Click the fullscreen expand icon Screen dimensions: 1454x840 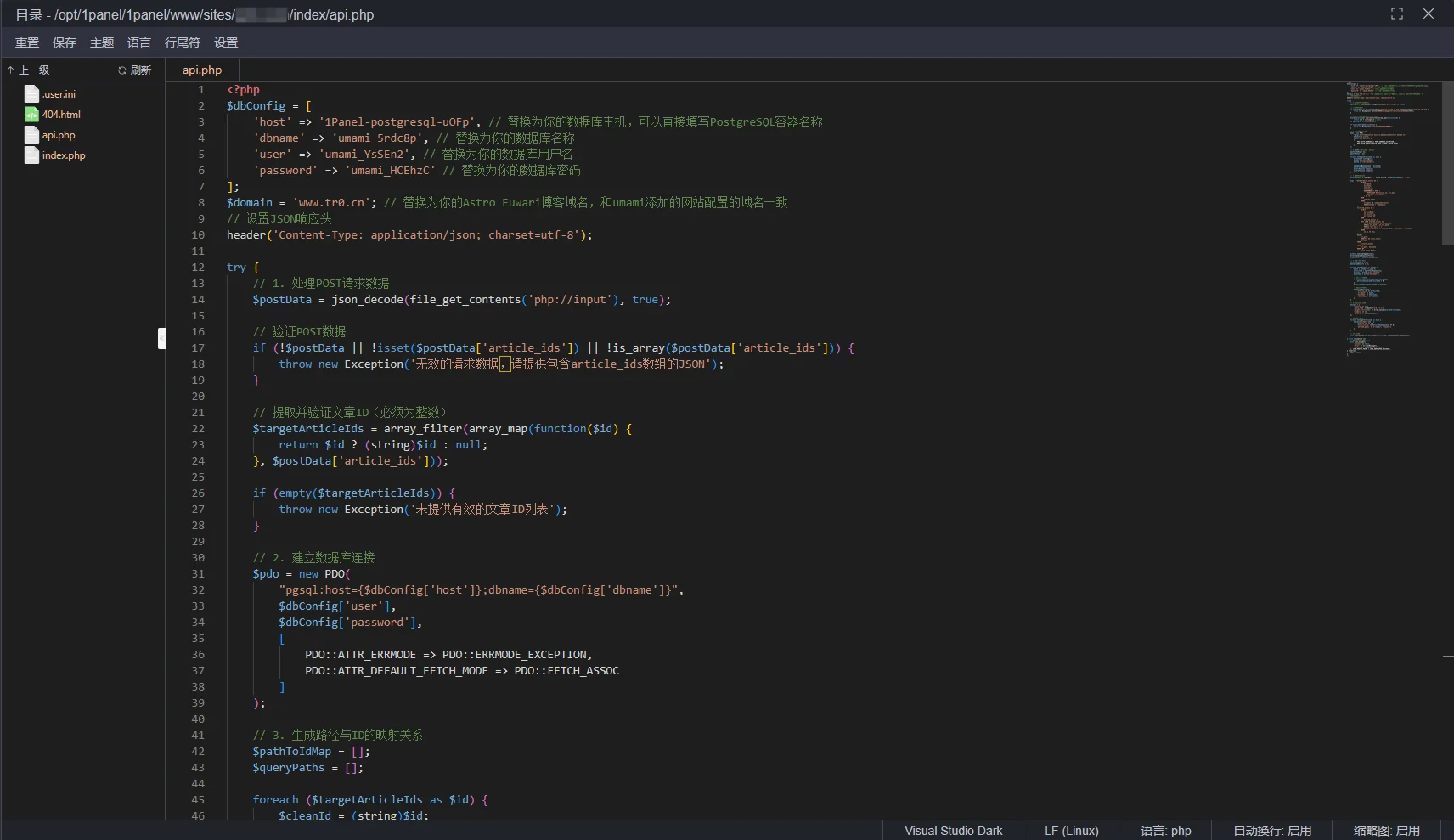[x=1397, y=14]
